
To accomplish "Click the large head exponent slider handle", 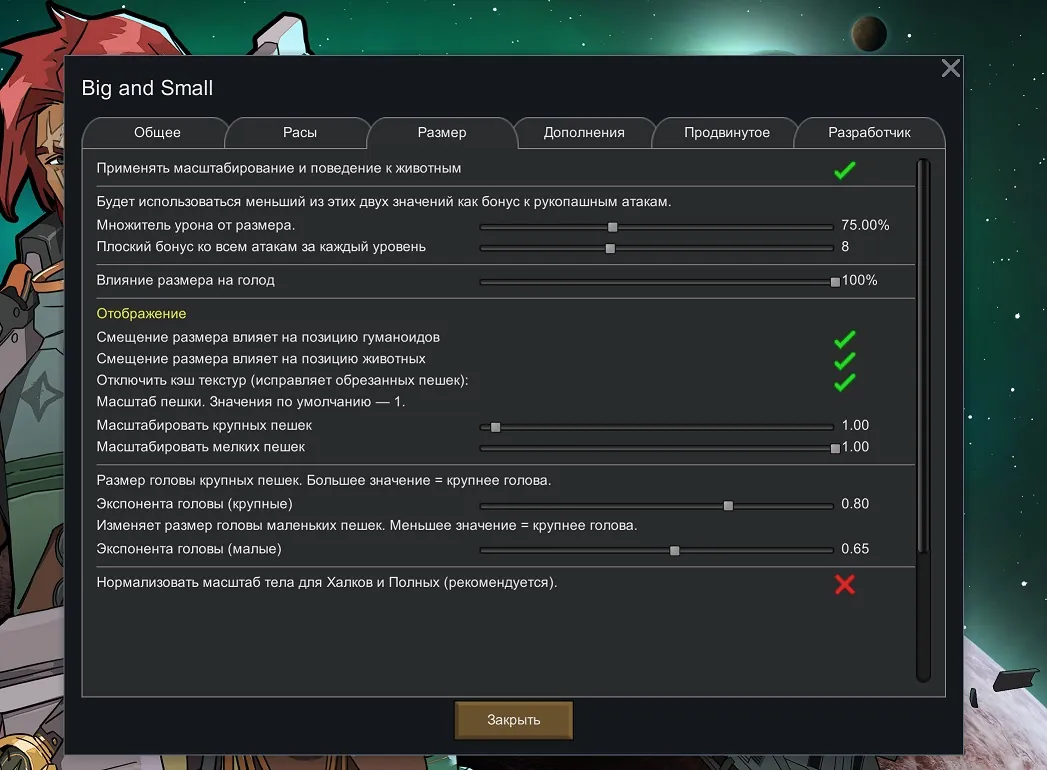I will coord(728,506).
